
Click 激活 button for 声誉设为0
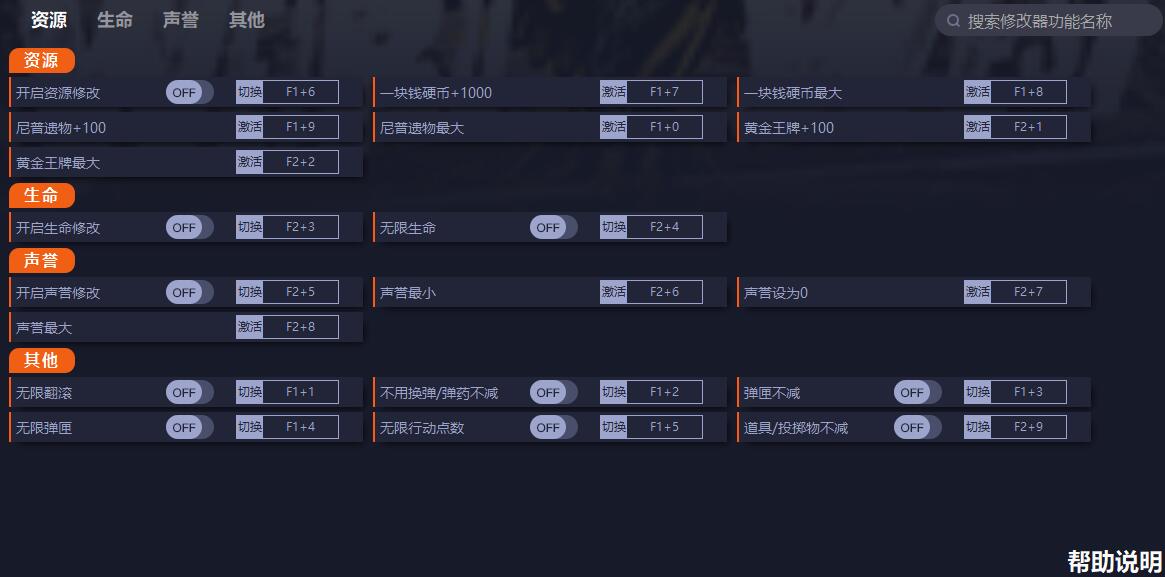pos(977,293)
